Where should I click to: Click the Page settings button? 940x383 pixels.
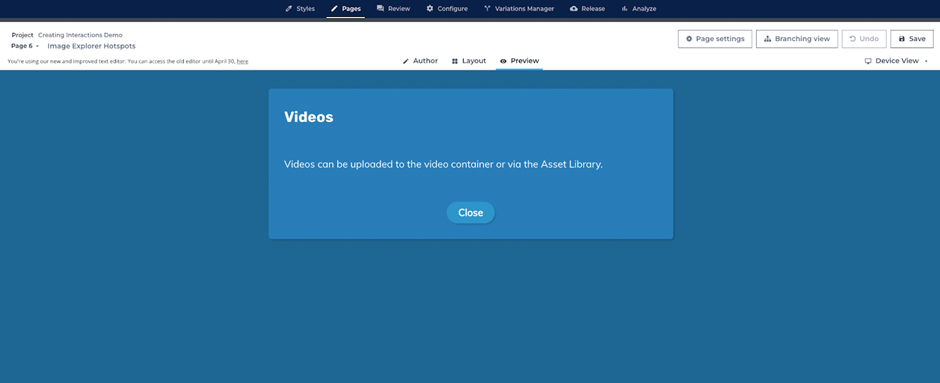pyautogui.click(x=715, y=39)
